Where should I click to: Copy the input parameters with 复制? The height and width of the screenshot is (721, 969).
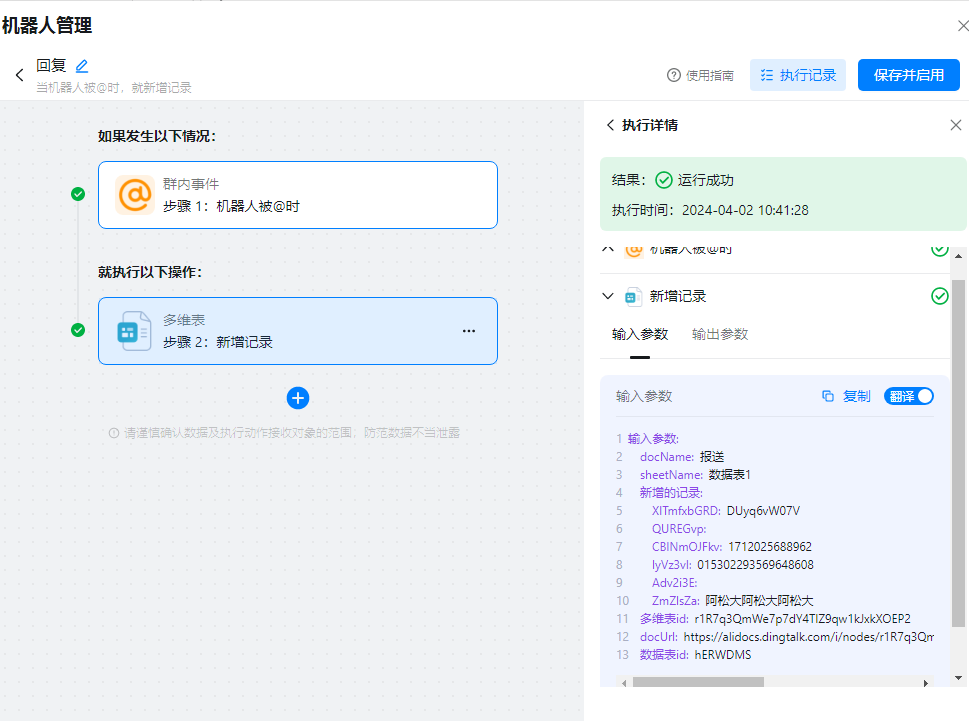[857, 396]
